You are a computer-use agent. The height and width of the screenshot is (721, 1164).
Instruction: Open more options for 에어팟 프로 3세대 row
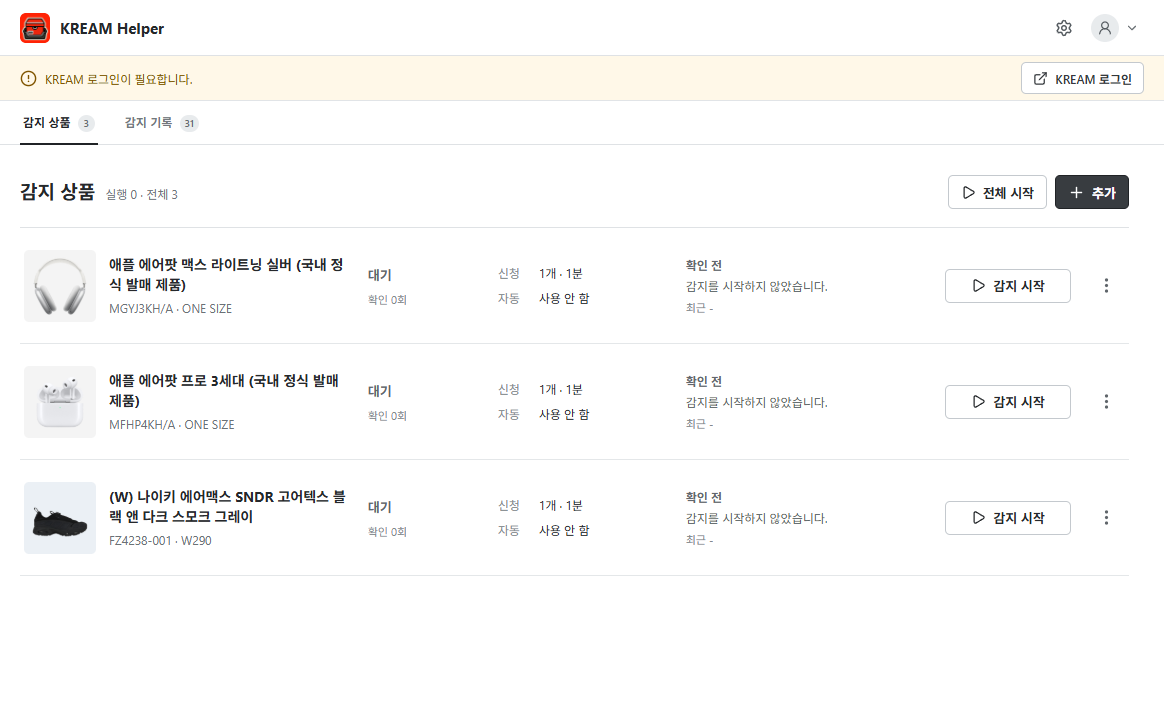pyautogui.click(x=1106, y=402)
